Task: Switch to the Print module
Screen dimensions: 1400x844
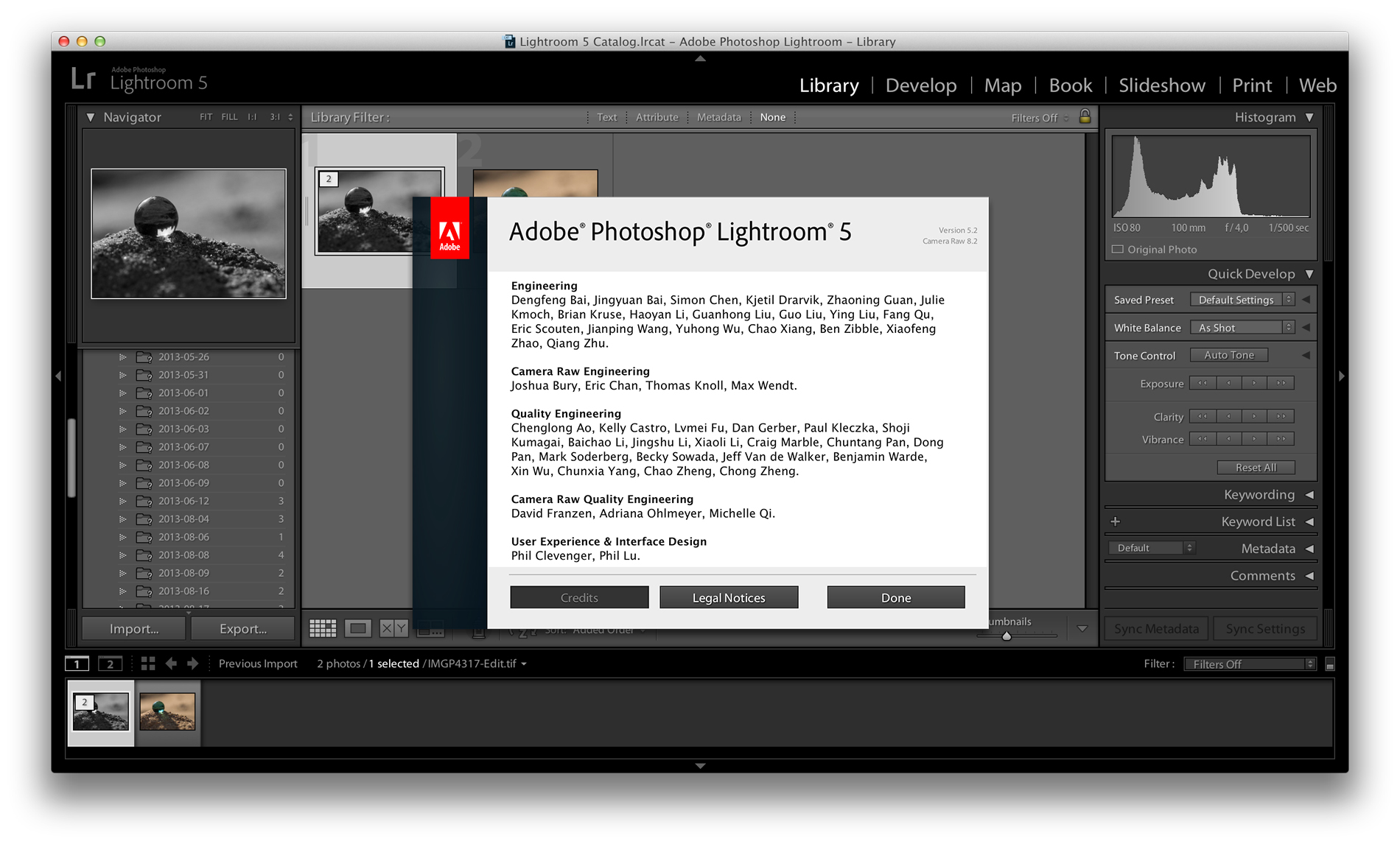Action: [x=1252, y=85]
